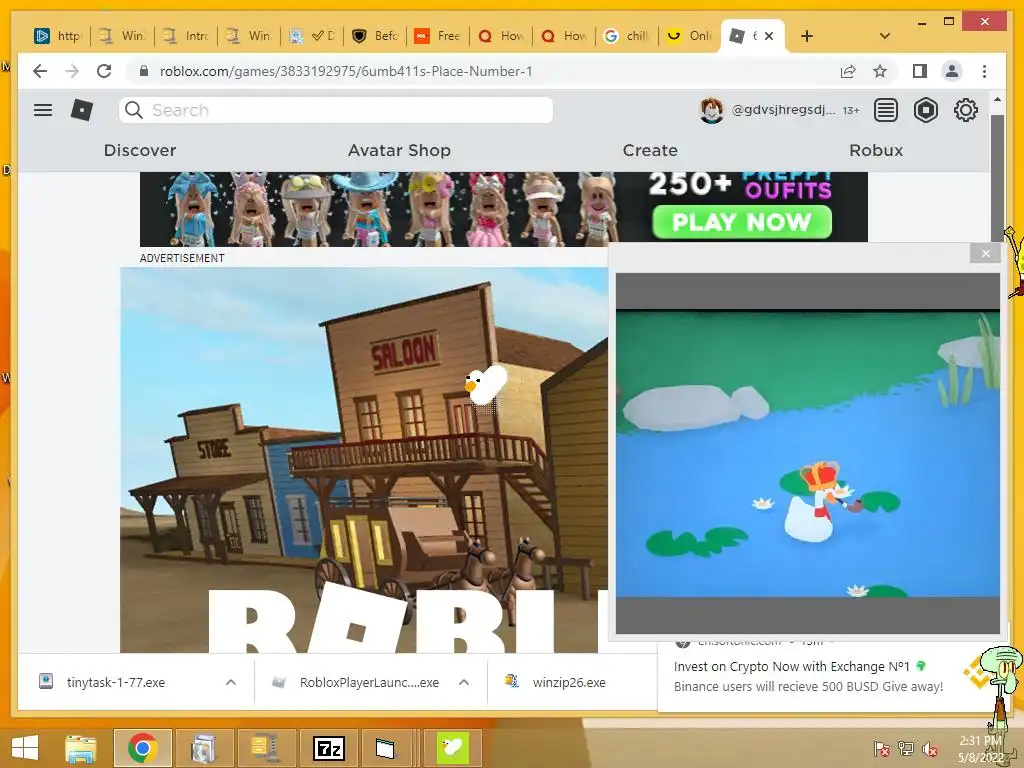This screenshot has width=1024, height=768.
Task: Click the Roblox logo home icon
Action: [82, 110]
